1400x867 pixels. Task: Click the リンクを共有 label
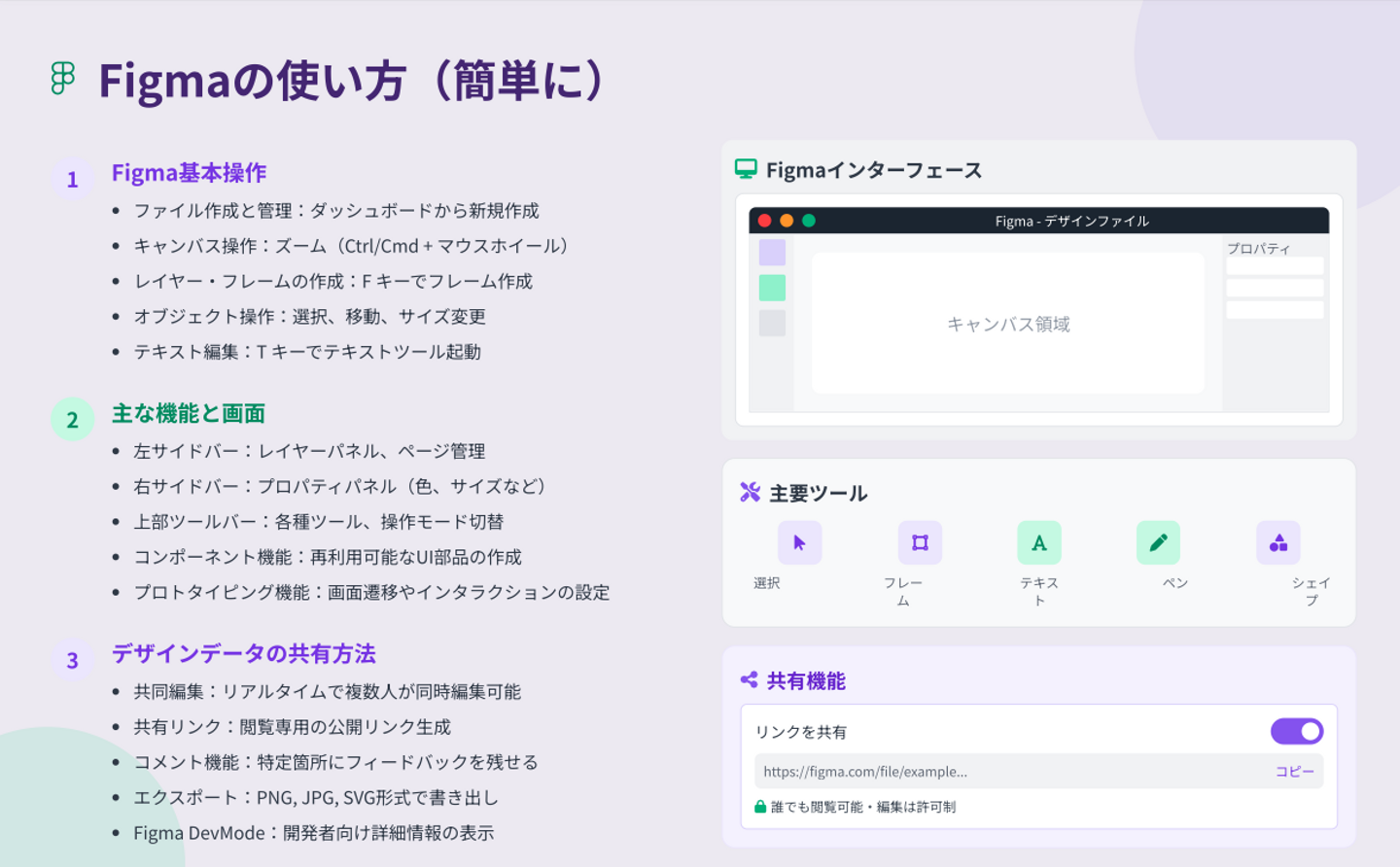[x=801, y=732]
